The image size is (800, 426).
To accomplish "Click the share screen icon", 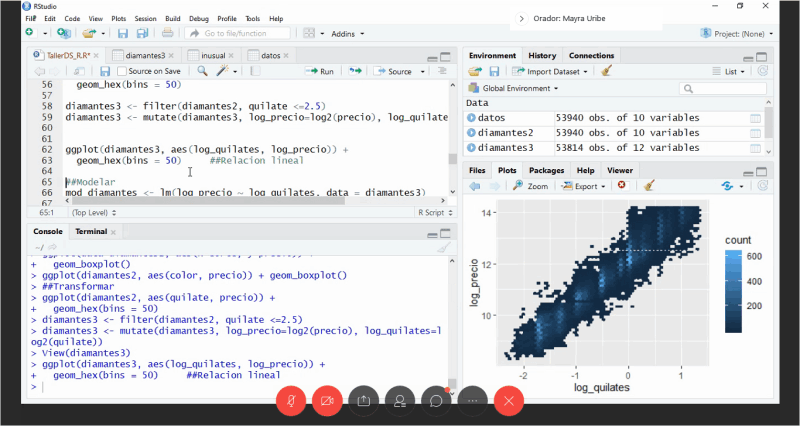I will click(x=363, y=400).
